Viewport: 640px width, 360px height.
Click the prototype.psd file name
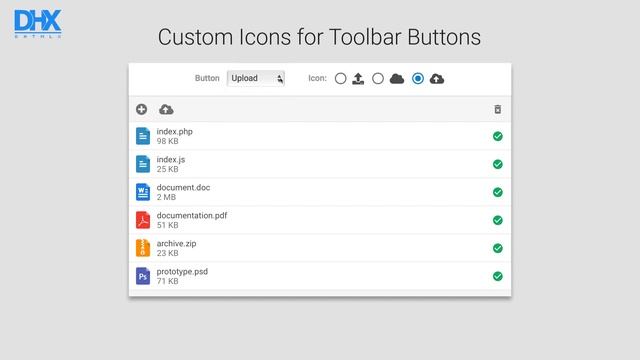tap(182, 271)
